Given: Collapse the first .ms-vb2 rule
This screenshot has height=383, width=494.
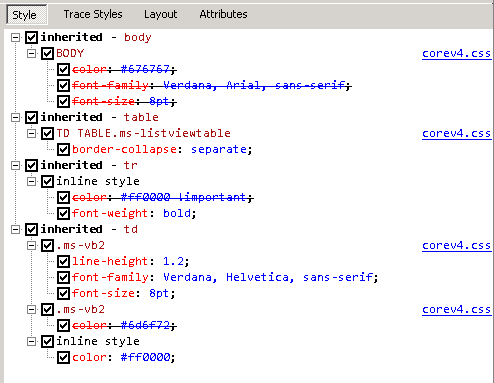Looking at the screenshot, I should (x=31, y=245).
